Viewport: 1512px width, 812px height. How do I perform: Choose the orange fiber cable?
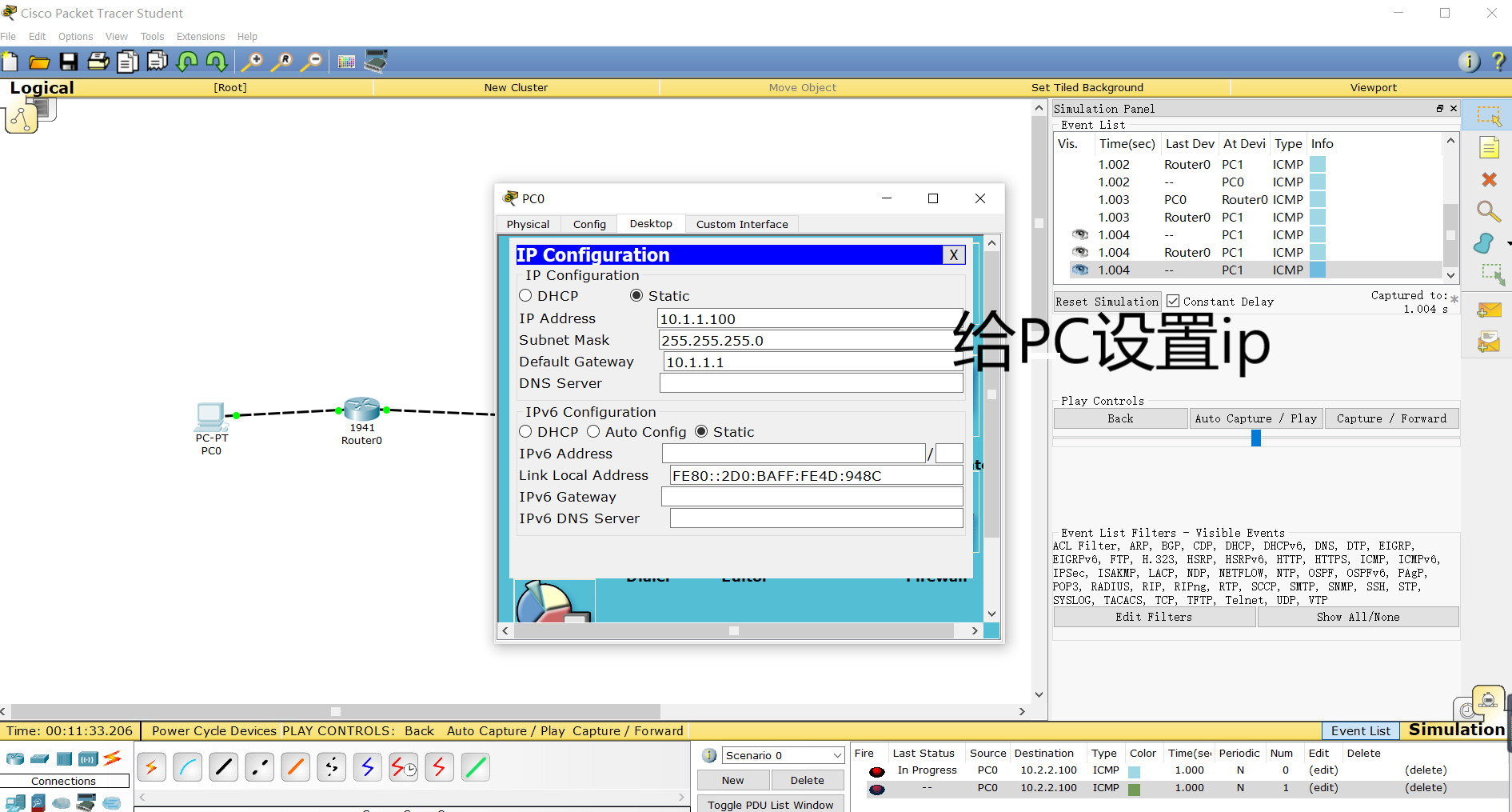(295, 767)
